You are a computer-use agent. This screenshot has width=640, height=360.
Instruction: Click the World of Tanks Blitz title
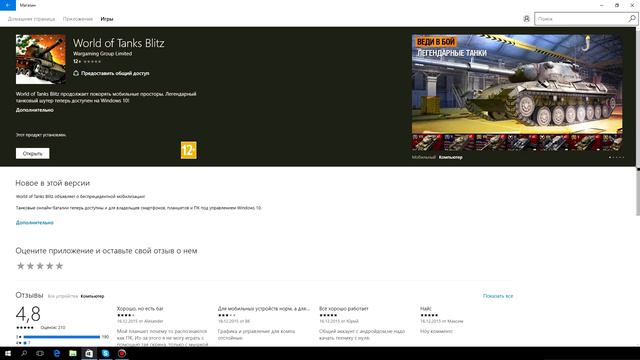click(x=119, y=43)
